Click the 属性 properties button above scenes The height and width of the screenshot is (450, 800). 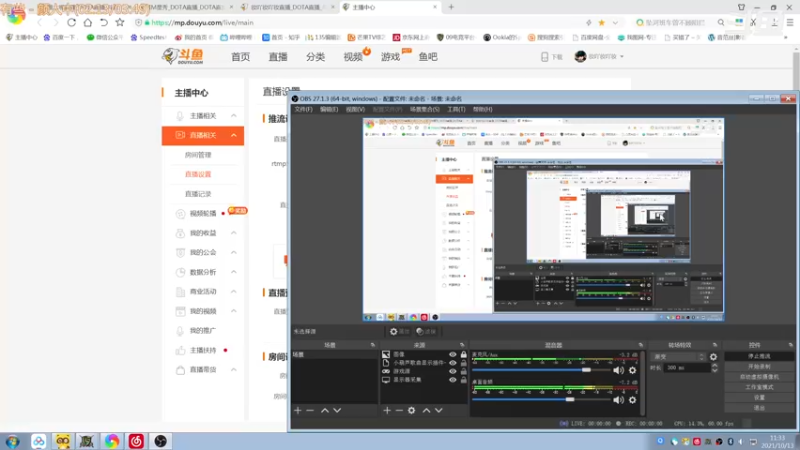coord(399,332)
